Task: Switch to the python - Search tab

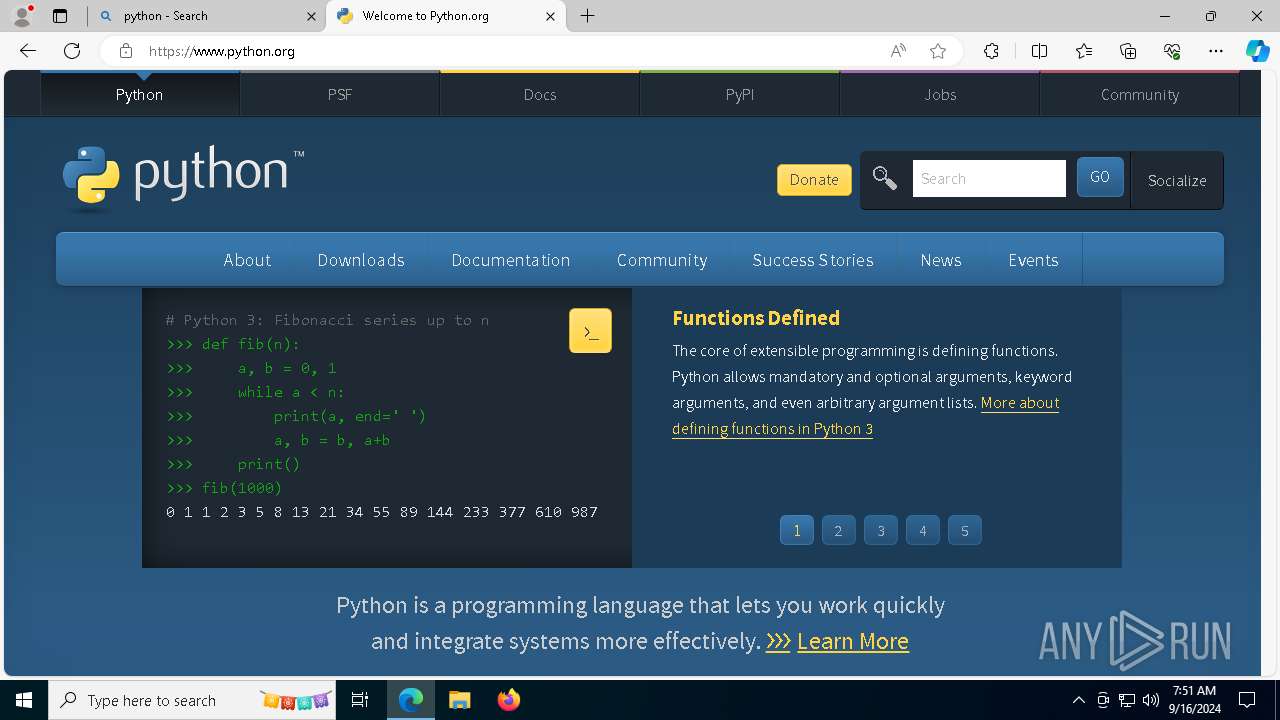Action: [206, 16]
